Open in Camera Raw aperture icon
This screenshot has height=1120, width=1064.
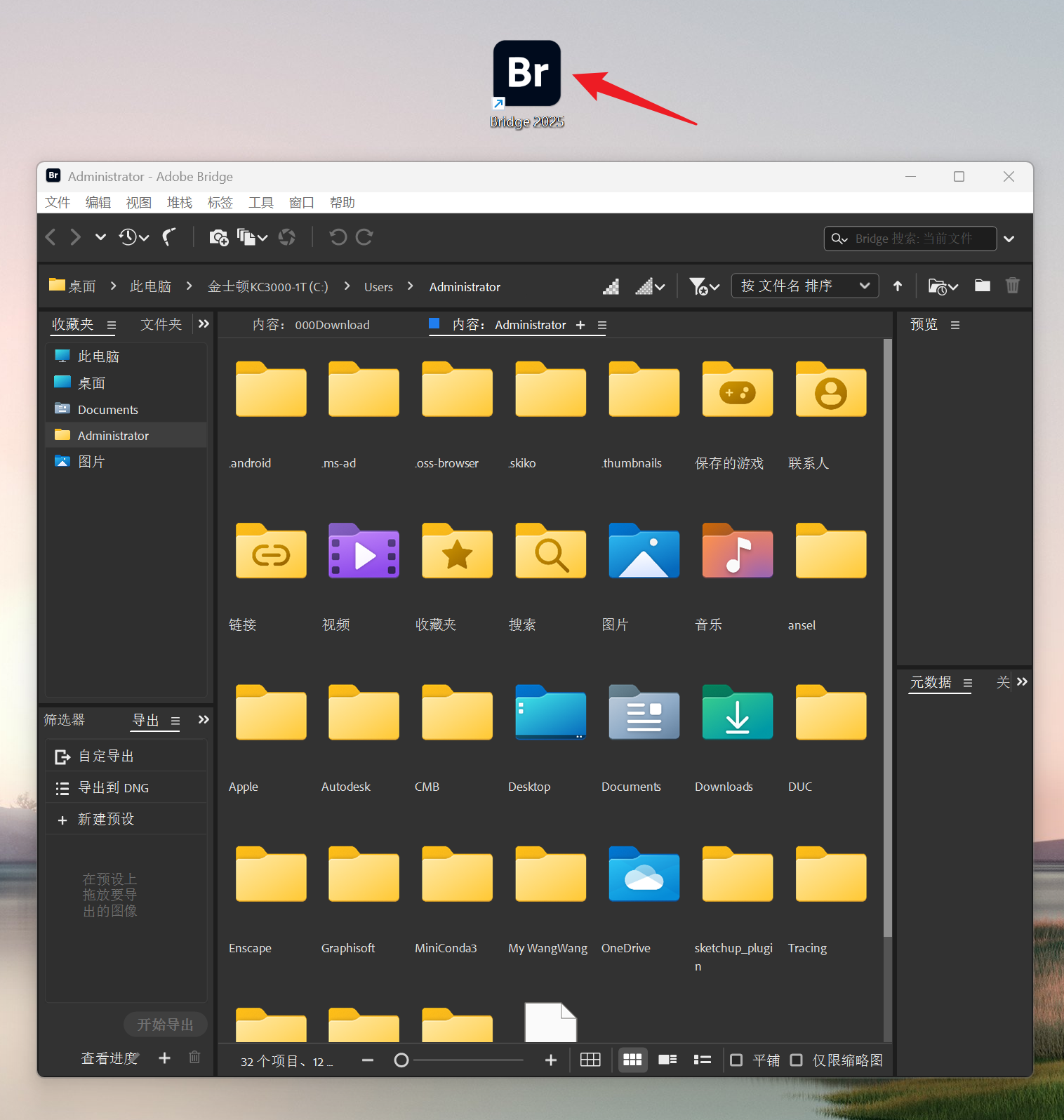coord(287,237)
